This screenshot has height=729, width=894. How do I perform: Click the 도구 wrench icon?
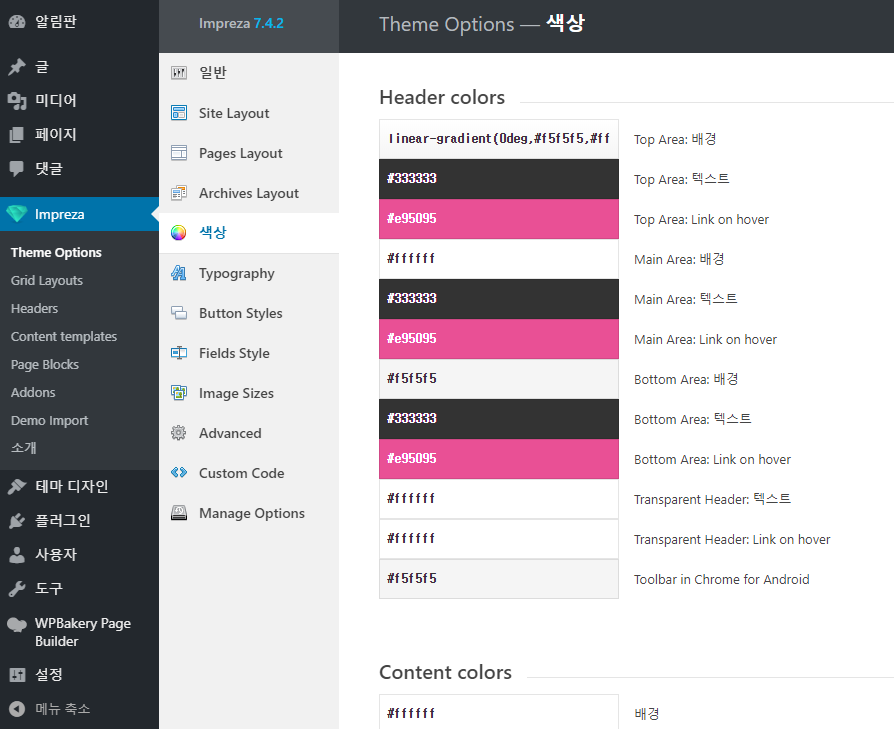tap(17, 589)
